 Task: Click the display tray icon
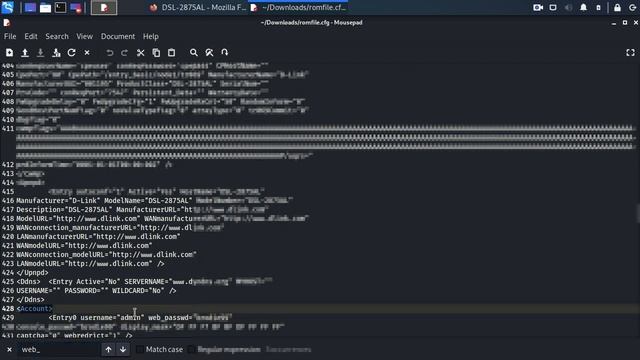[x=553, y=7]
